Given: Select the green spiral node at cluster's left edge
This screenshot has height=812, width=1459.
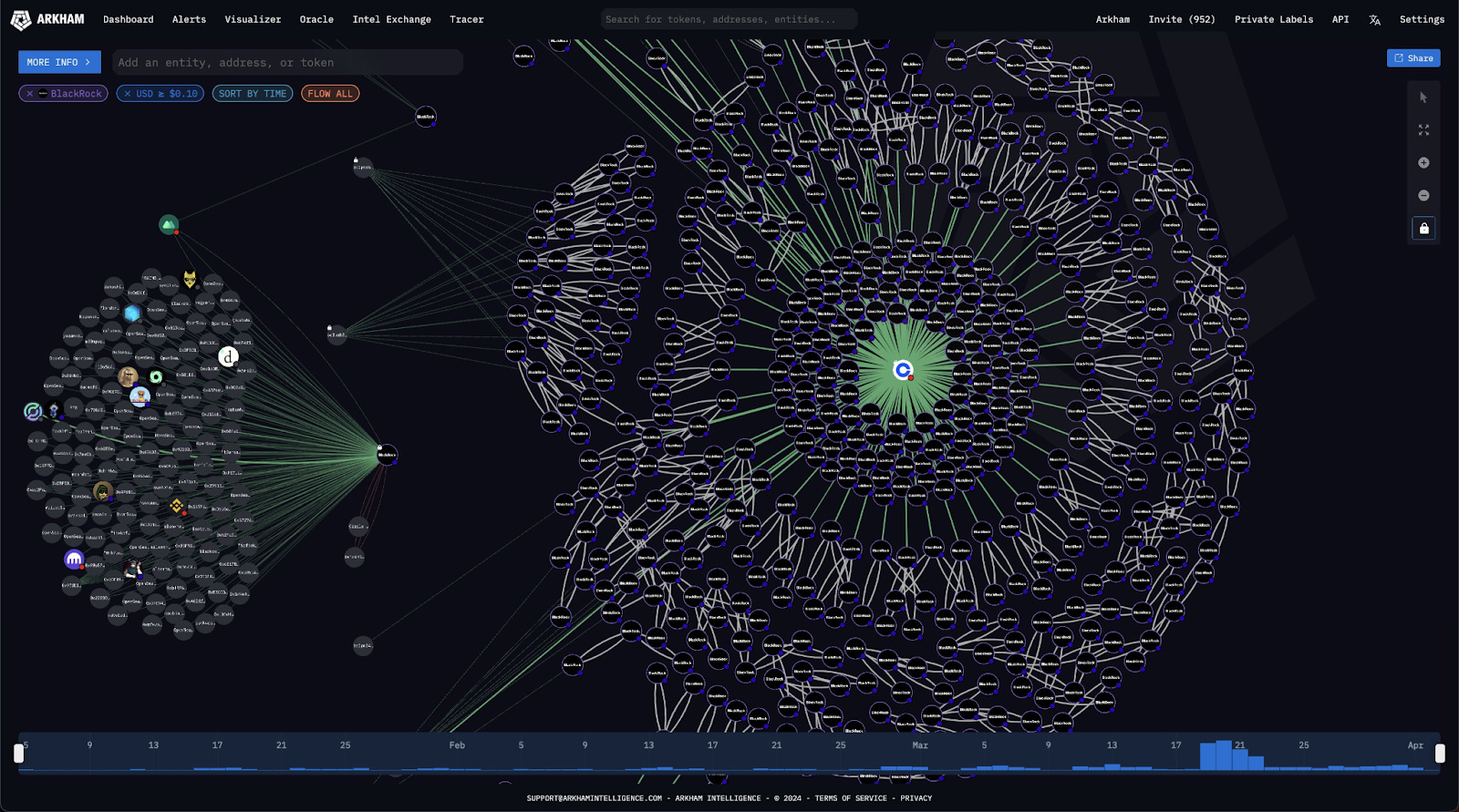Looking at the screenshot, I should [x=34, y=412].
